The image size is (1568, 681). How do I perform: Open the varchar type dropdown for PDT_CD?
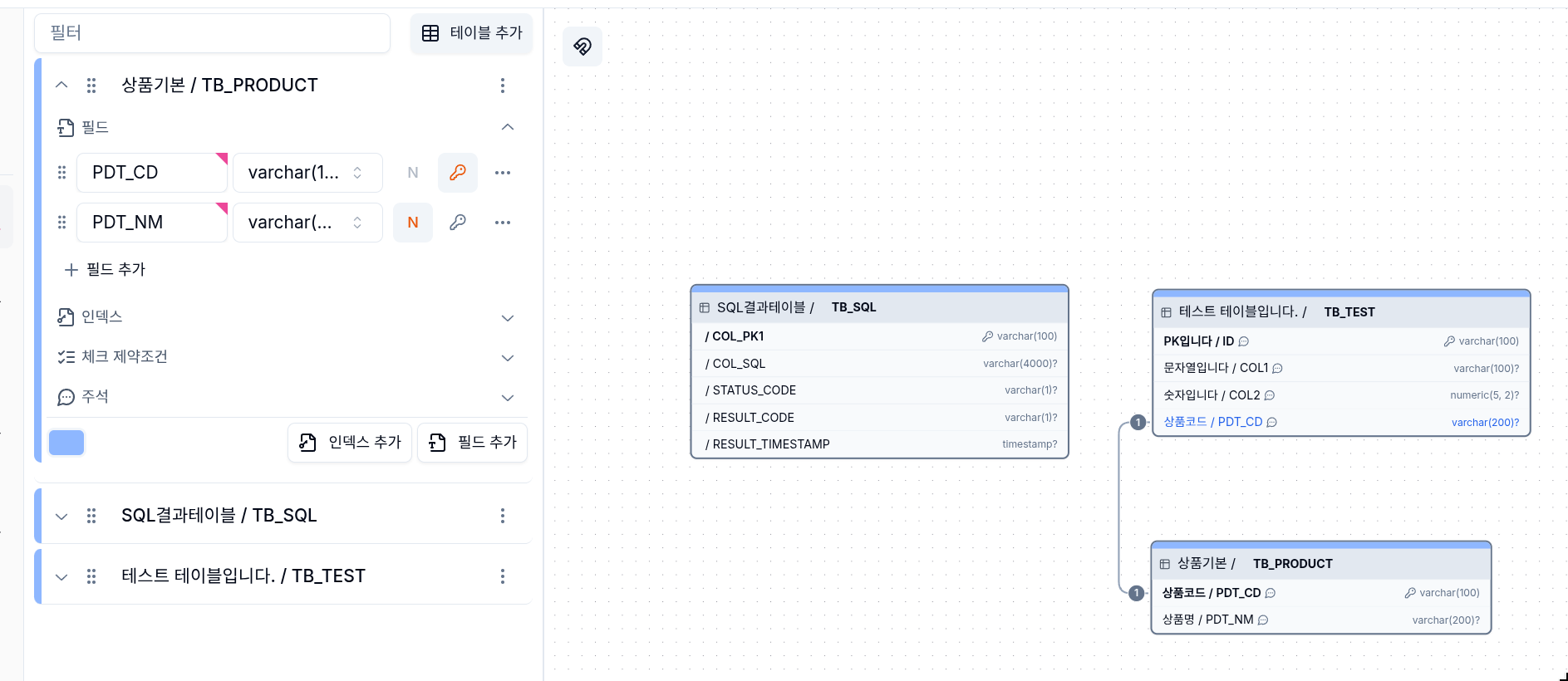pos(307,173)
